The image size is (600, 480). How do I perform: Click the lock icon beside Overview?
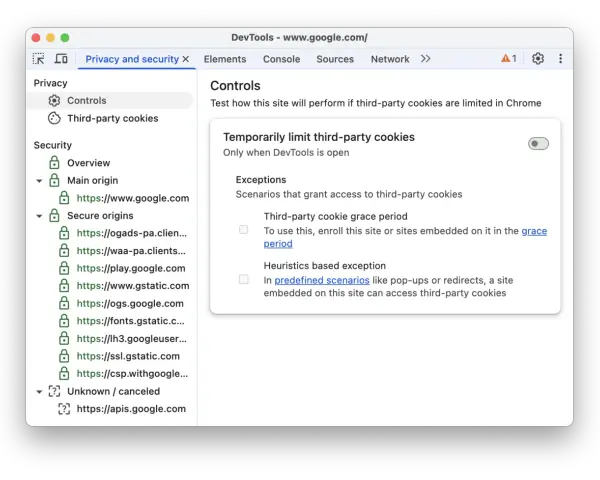(x=54, y=163)
